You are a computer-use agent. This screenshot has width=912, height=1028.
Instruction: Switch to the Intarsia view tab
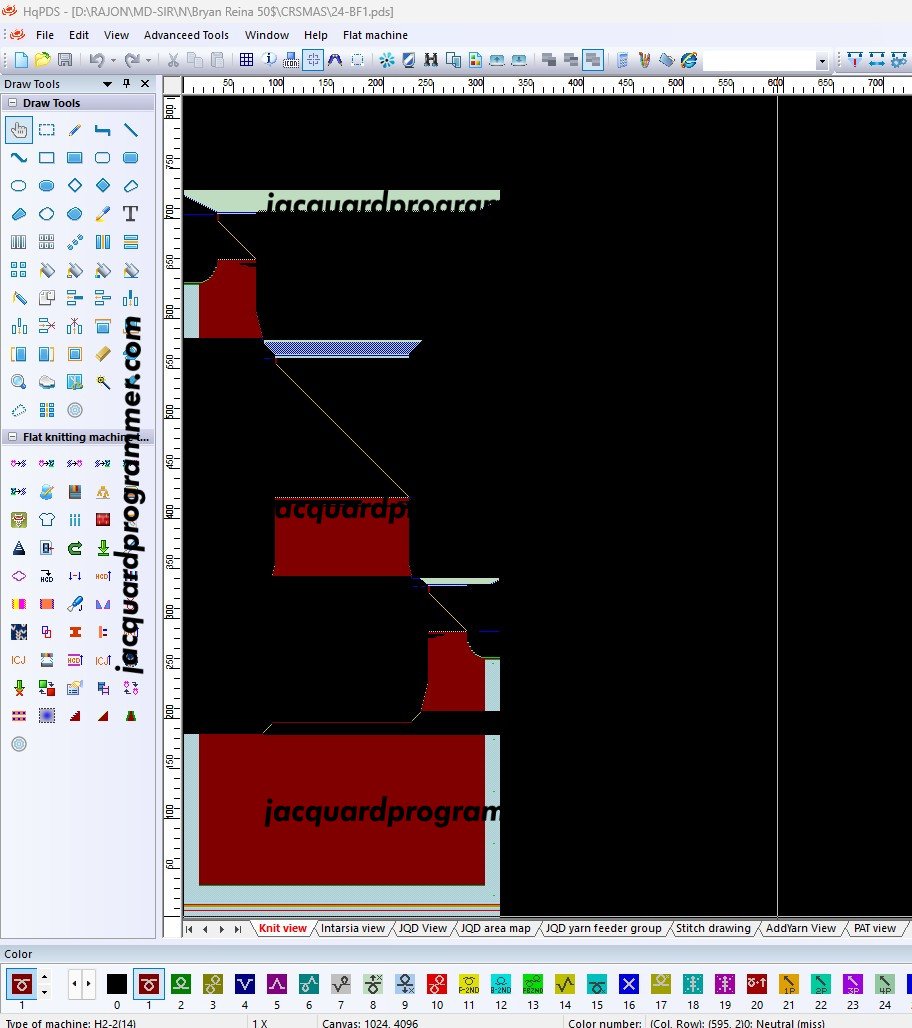pos(352,928)
